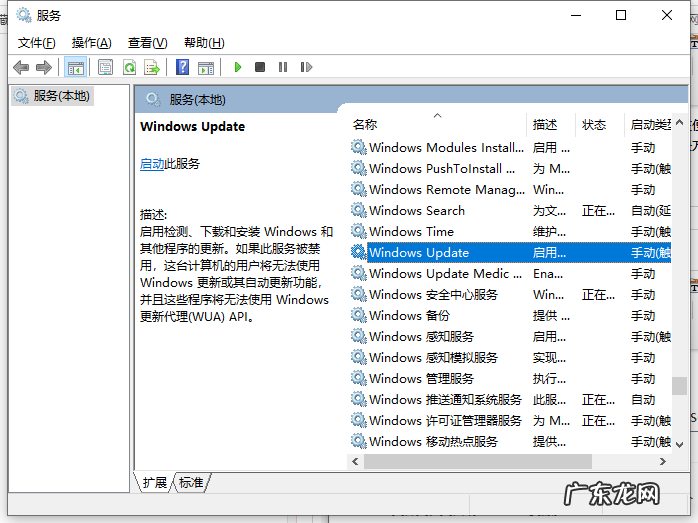This screenshot has width=698, height=523.
Task: Click the horizontal scrollbar right arrow
Action: pos(663,462)
